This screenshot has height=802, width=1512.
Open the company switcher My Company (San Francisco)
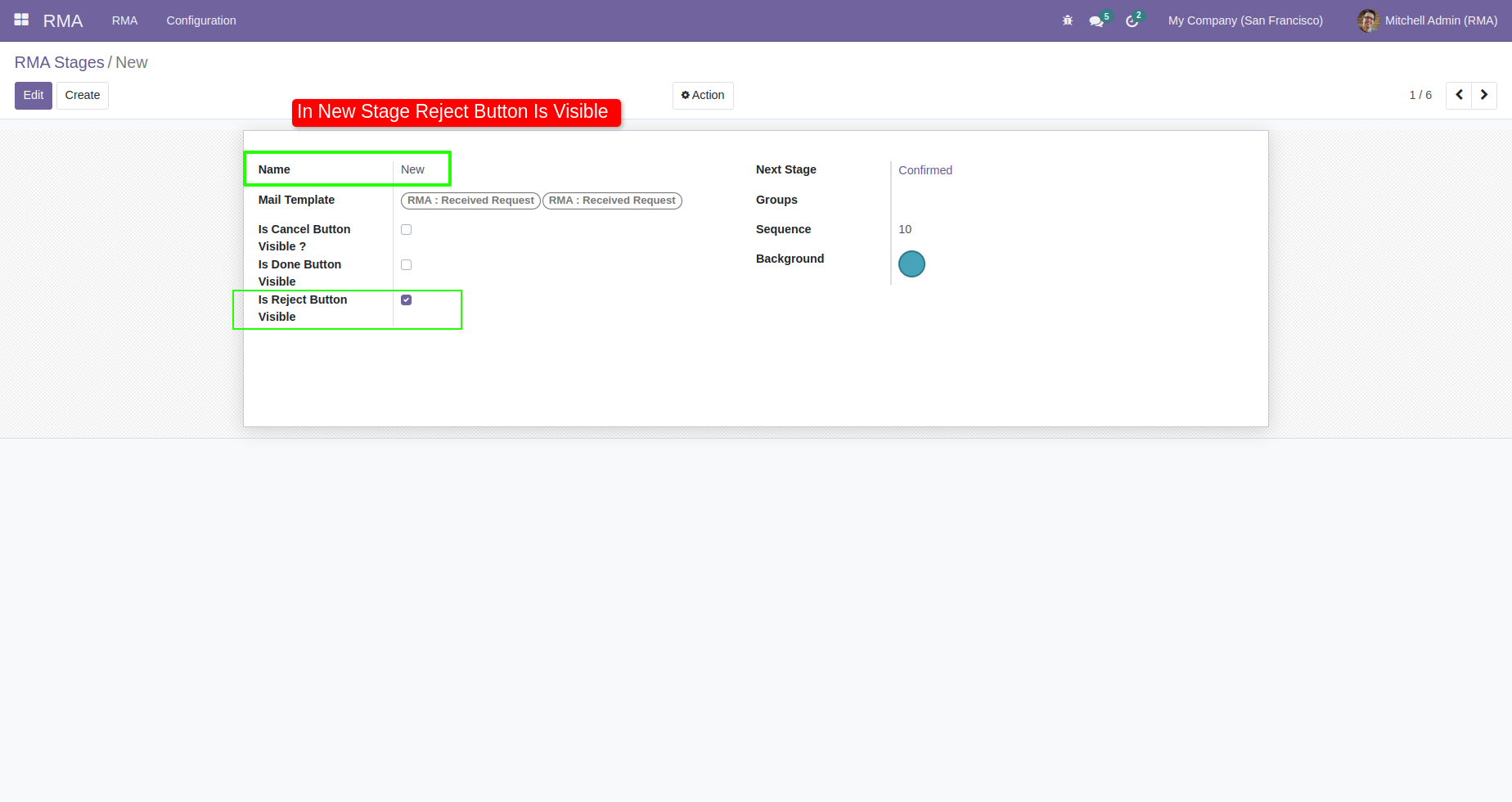(1245, 20)
